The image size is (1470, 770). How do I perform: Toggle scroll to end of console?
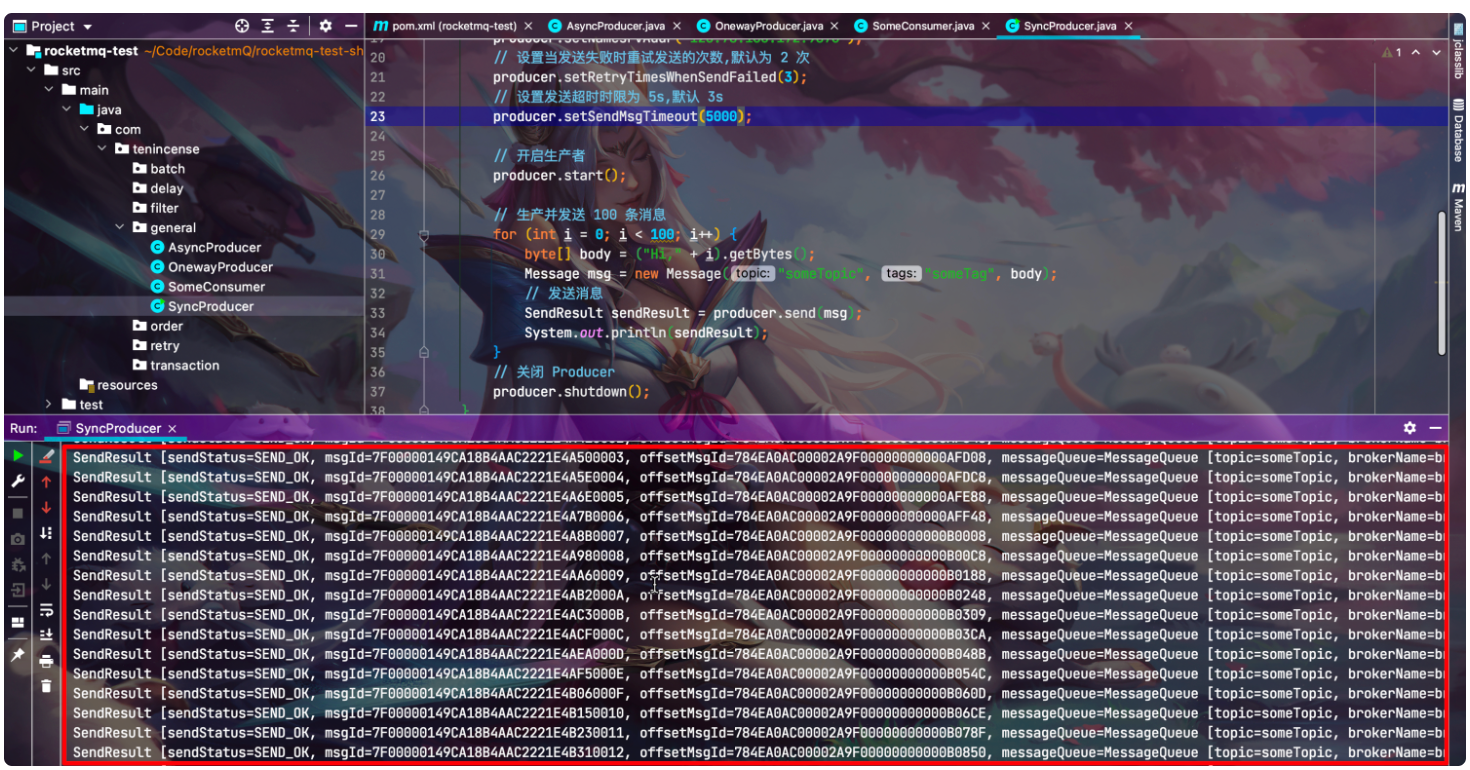coord(46,635)
